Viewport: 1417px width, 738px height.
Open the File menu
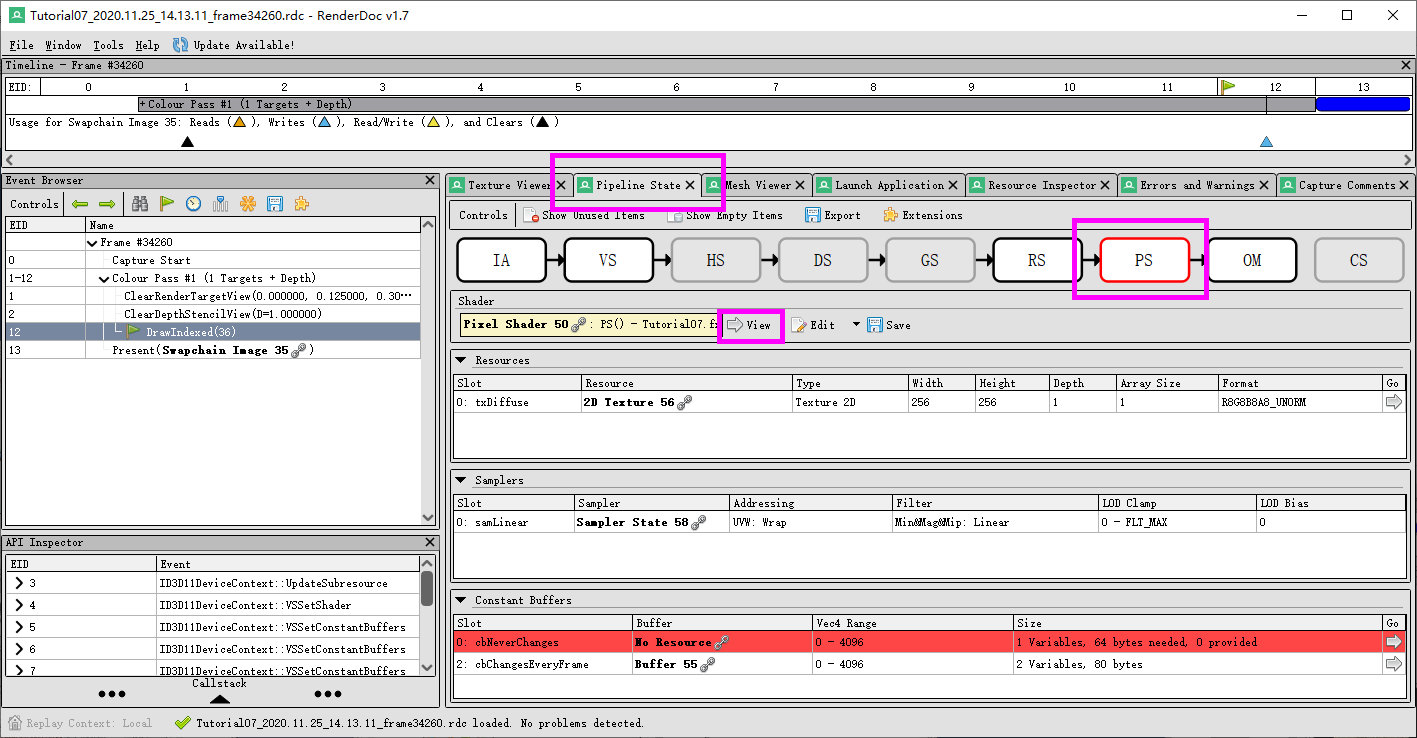21,45
